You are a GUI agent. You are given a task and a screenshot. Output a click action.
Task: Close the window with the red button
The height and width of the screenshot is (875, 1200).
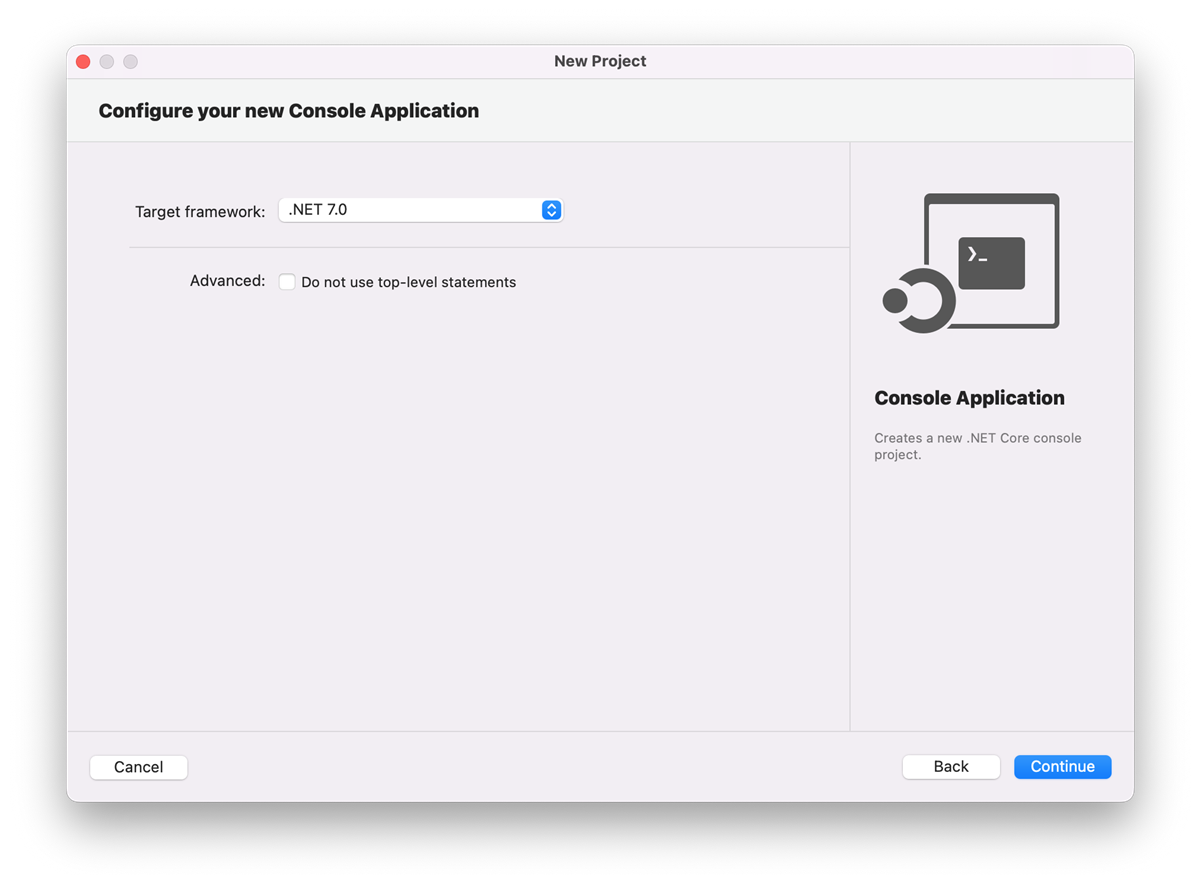click(83, 62)
